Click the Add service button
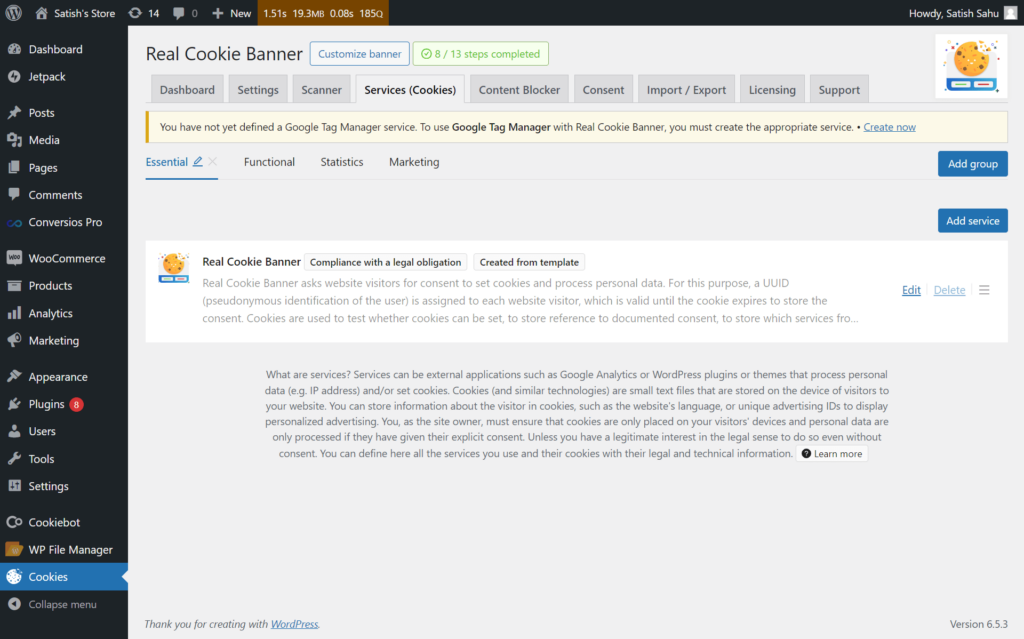This screenshot has width=1024, height=639. click(972, 221)
